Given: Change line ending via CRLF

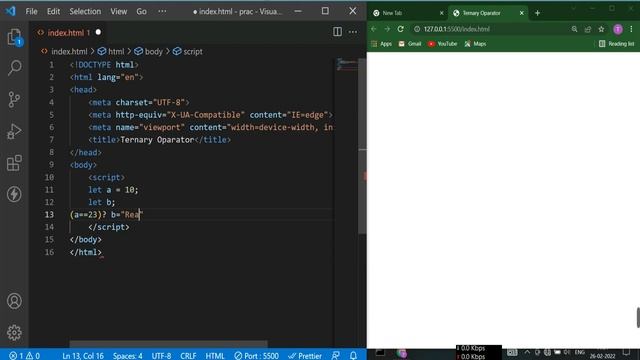Looking at the screenshot, I should click(188, 356).
